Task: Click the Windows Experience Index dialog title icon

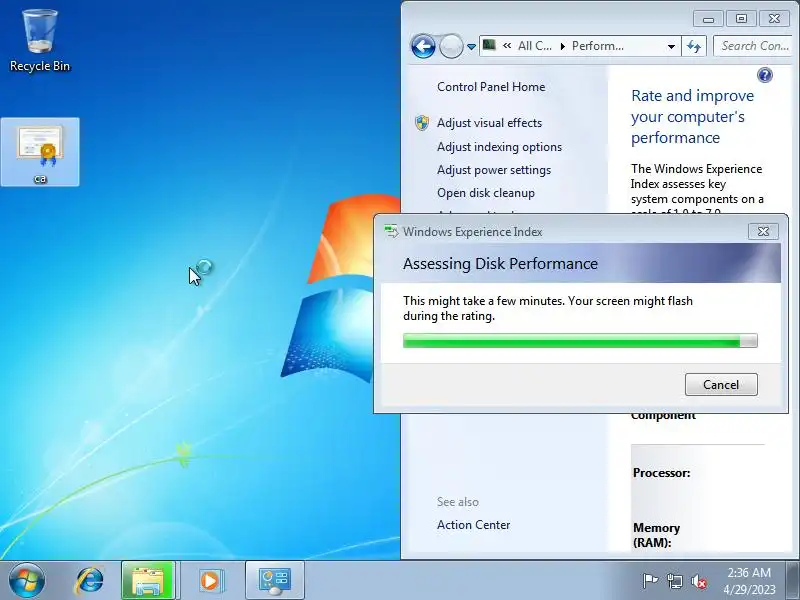Action: 391,232
